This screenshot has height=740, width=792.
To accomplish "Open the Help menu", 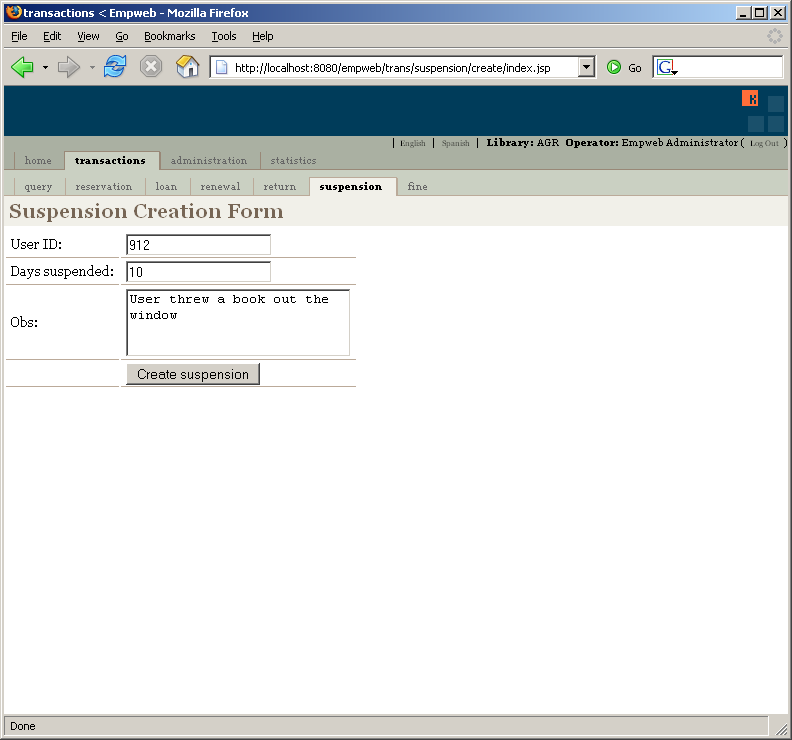I will [x=263, y=36].
